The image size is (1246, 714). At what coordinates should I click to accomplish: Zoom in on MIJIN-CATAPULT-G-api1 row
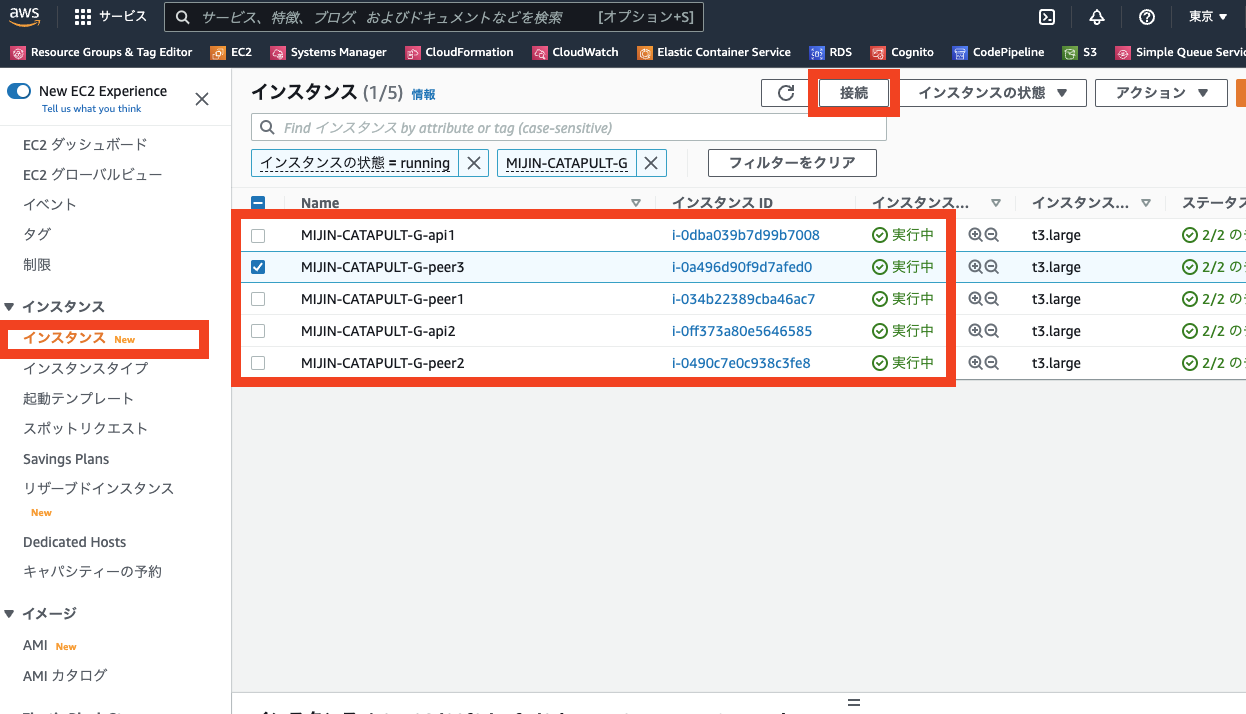(x=976, y=236)
